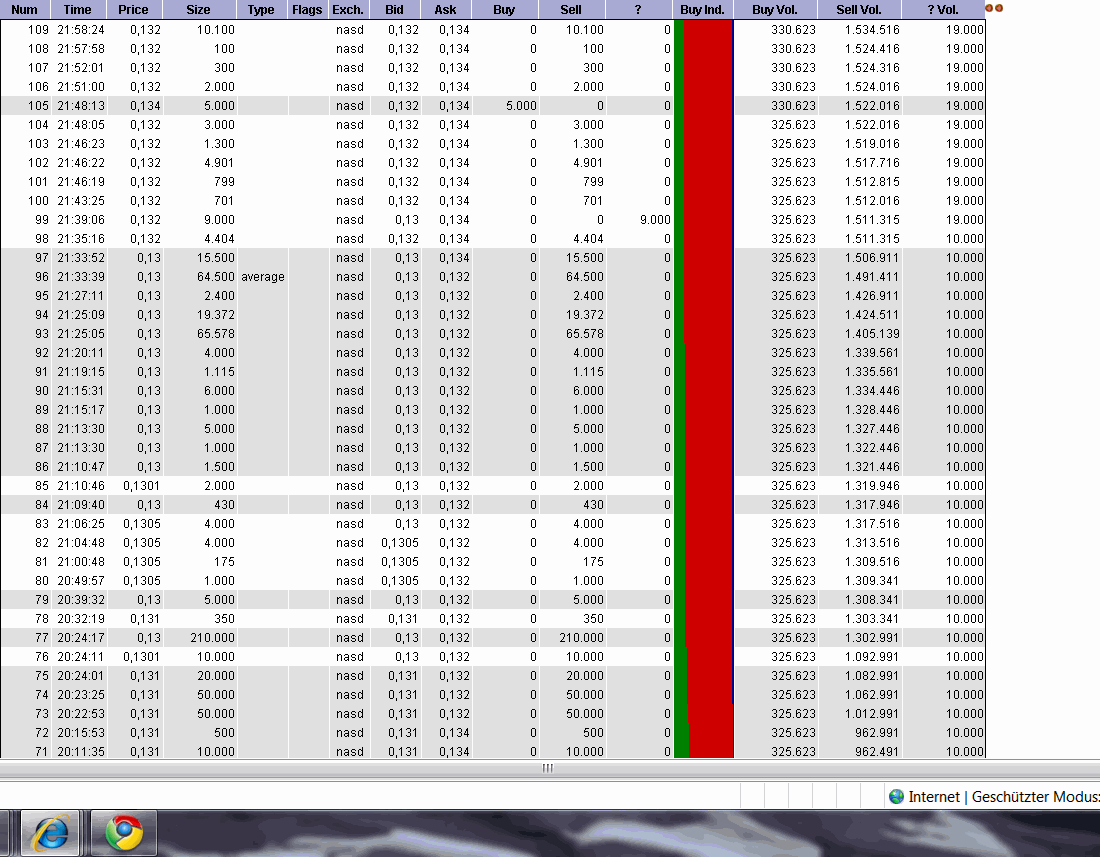
Task: Sort by the Price column header
Action: (x=133, y=10)
